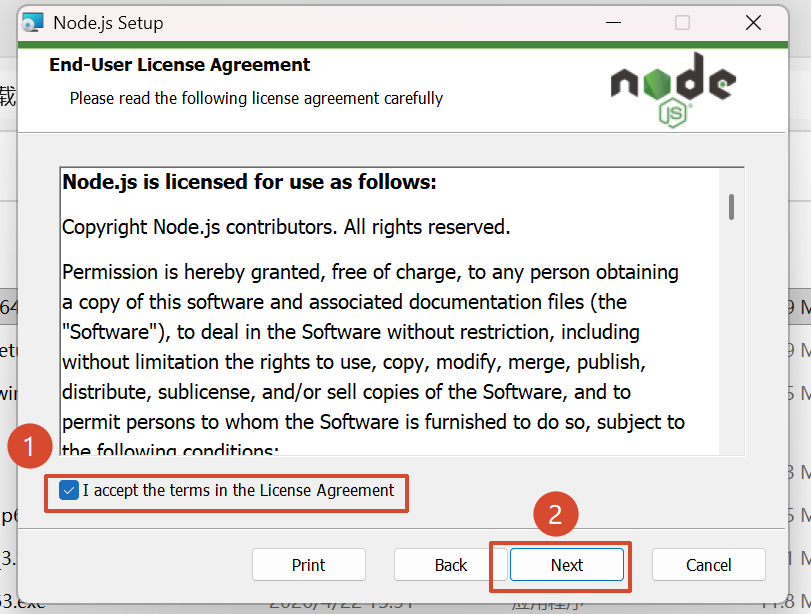The height and width of the screenshot is (614, 811).
Task: Click the greyed-out maximize button
Action: point(682,22)
